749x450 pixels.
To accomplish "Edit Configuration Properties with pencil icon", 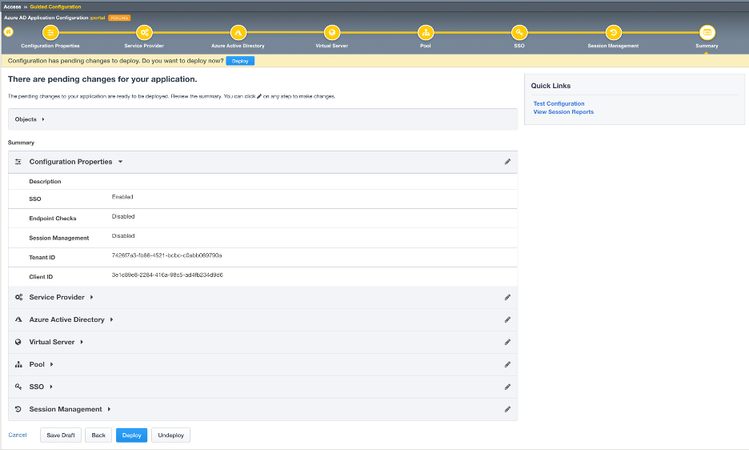I will 507,161.
